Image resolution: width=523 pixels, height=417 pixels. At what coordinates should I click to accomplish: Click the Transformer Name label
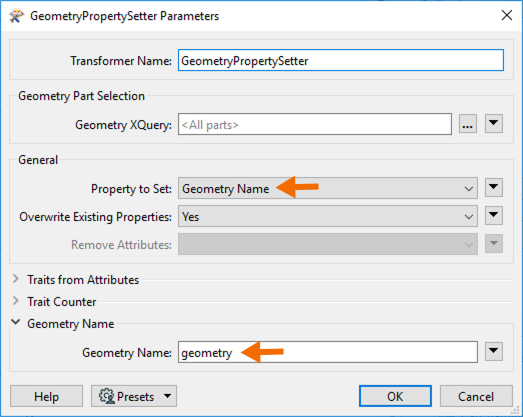(121, 61)
